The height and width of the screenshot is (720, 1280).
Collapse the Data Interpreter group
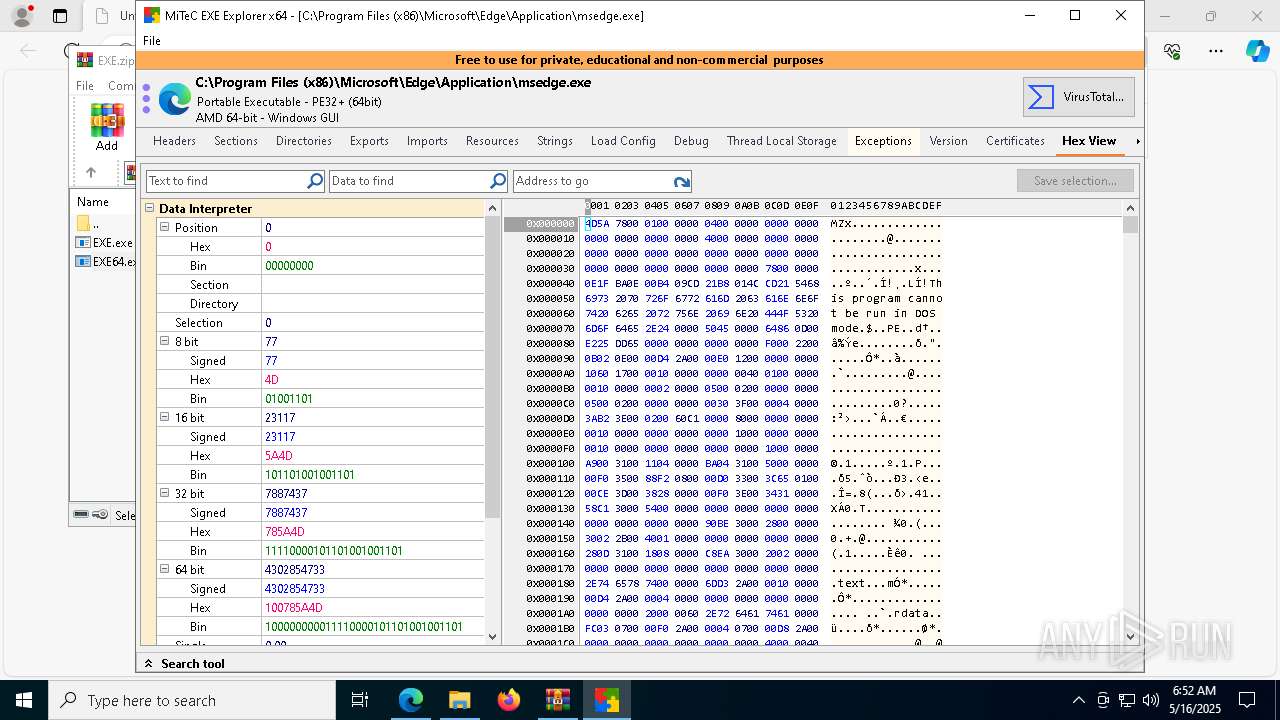150,209
